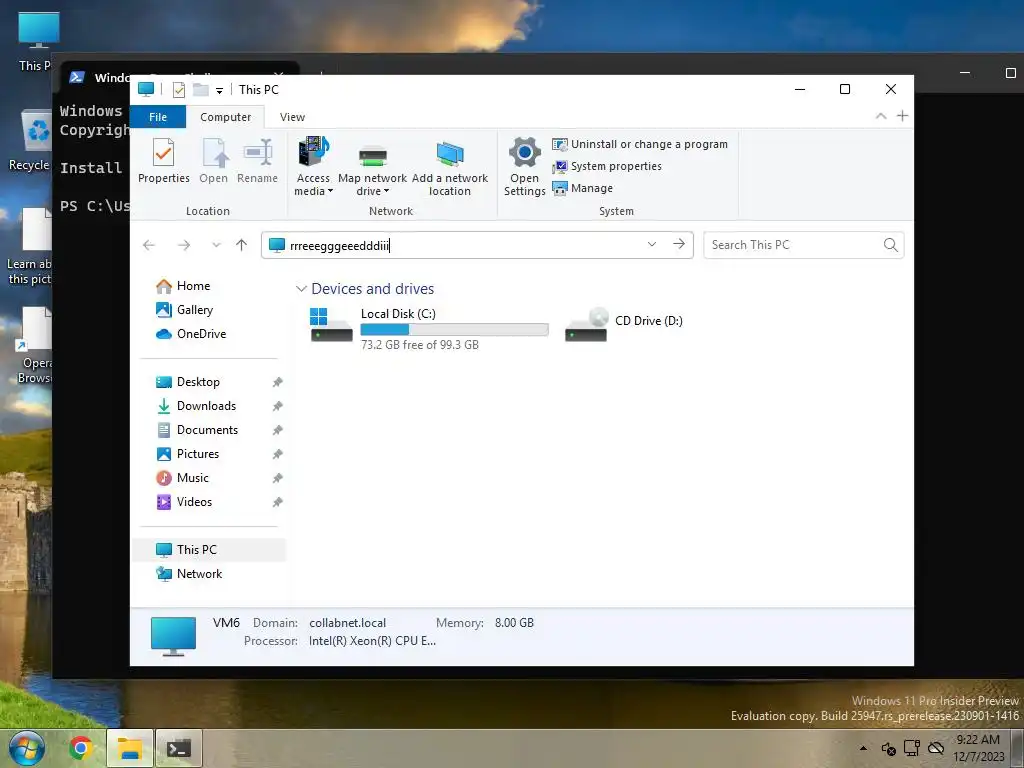Collapse the Devices and drives group
The width and height of the screenshot is (1024, 768).
tap(301, 289)
